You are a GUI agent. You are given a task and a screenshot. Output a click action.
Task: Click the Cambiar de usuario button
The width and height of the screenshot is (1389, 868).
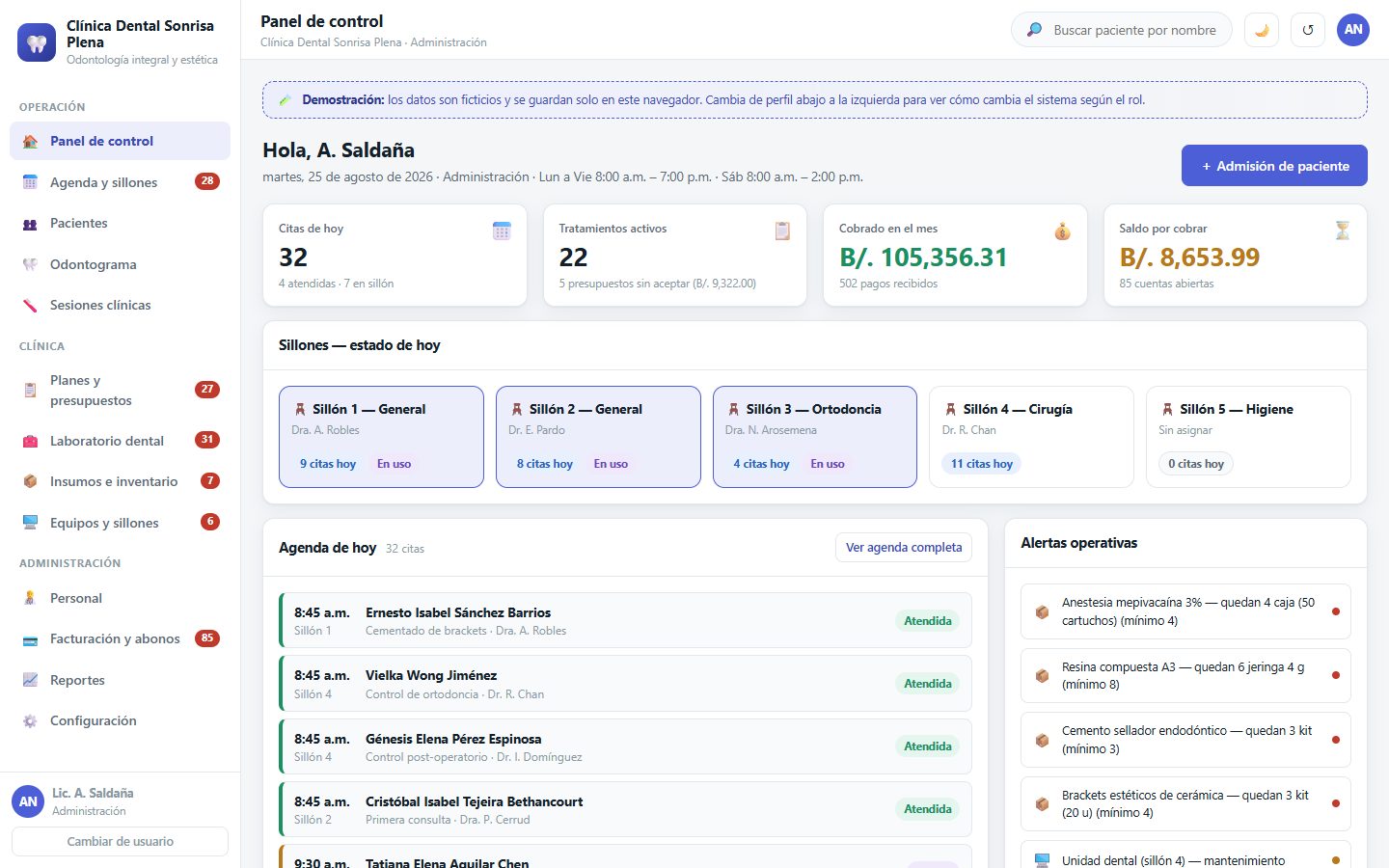120,841
